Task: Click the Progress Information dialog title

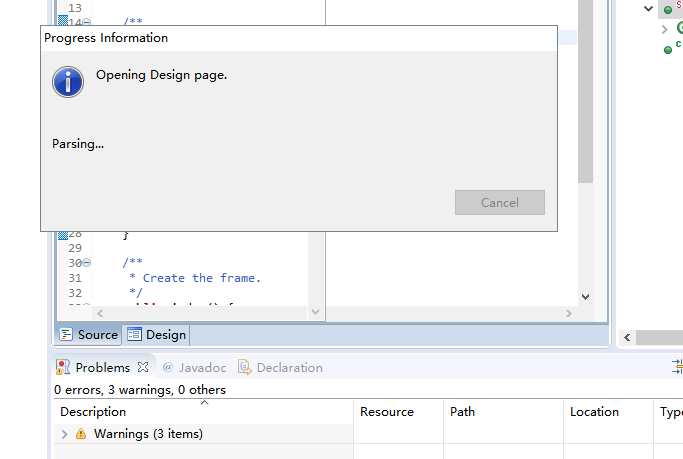Action: (x=106, y=38)
